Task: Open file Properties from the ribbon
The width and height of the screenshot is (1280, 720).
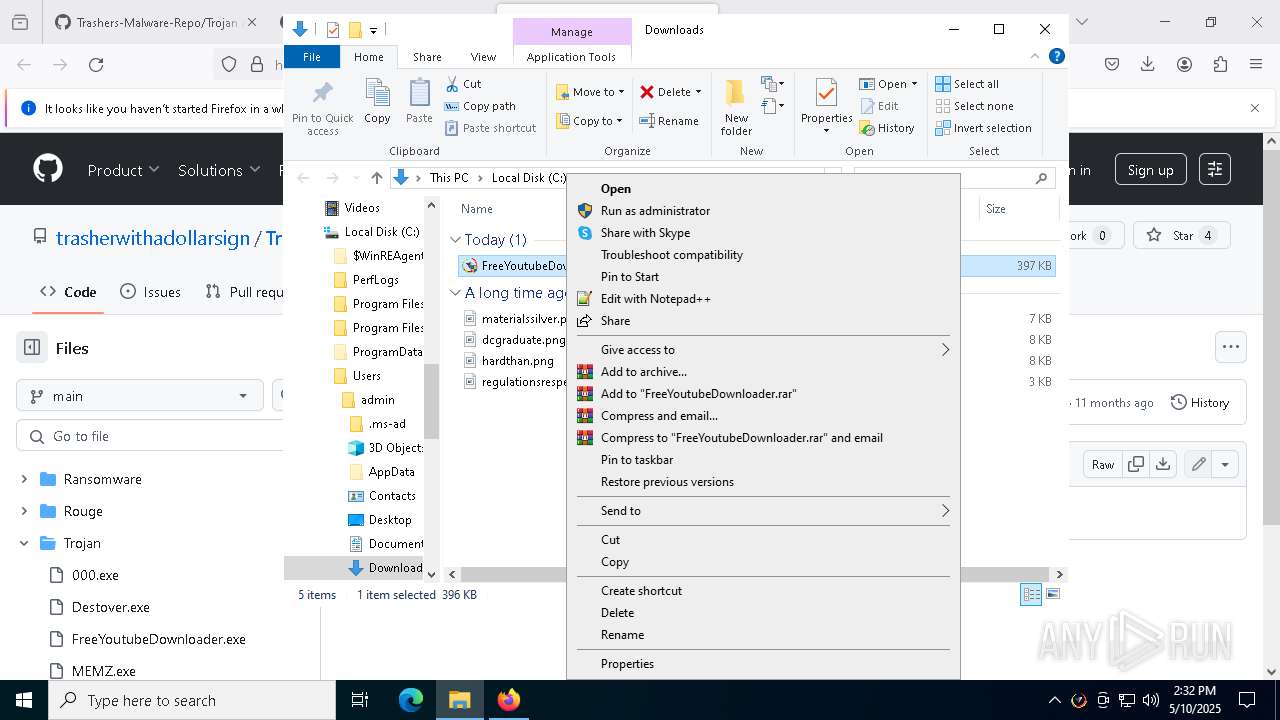Action: (826, 108)
